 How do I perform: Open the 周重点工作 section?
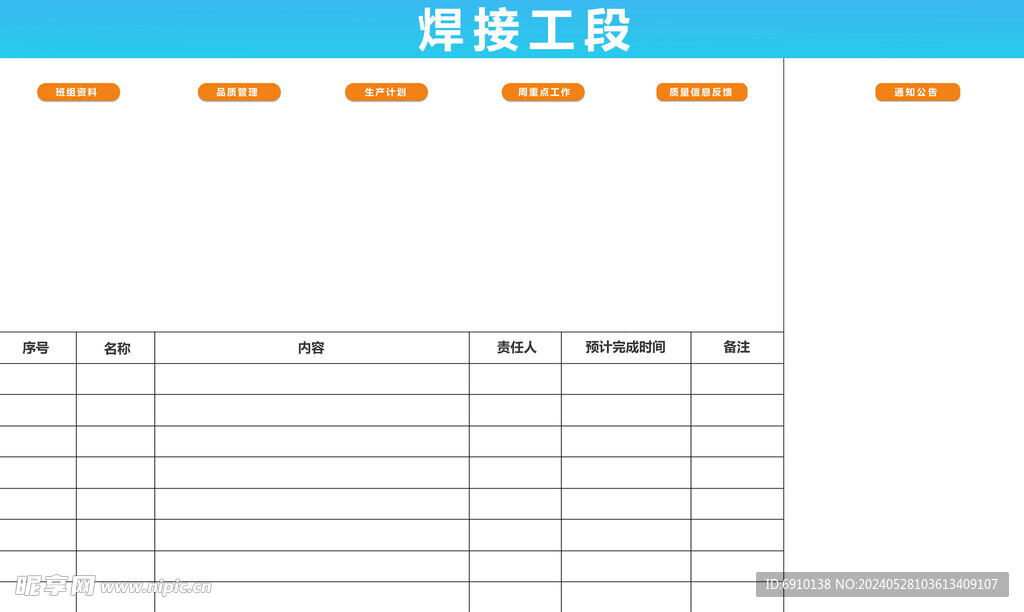[x=543, y=92]
